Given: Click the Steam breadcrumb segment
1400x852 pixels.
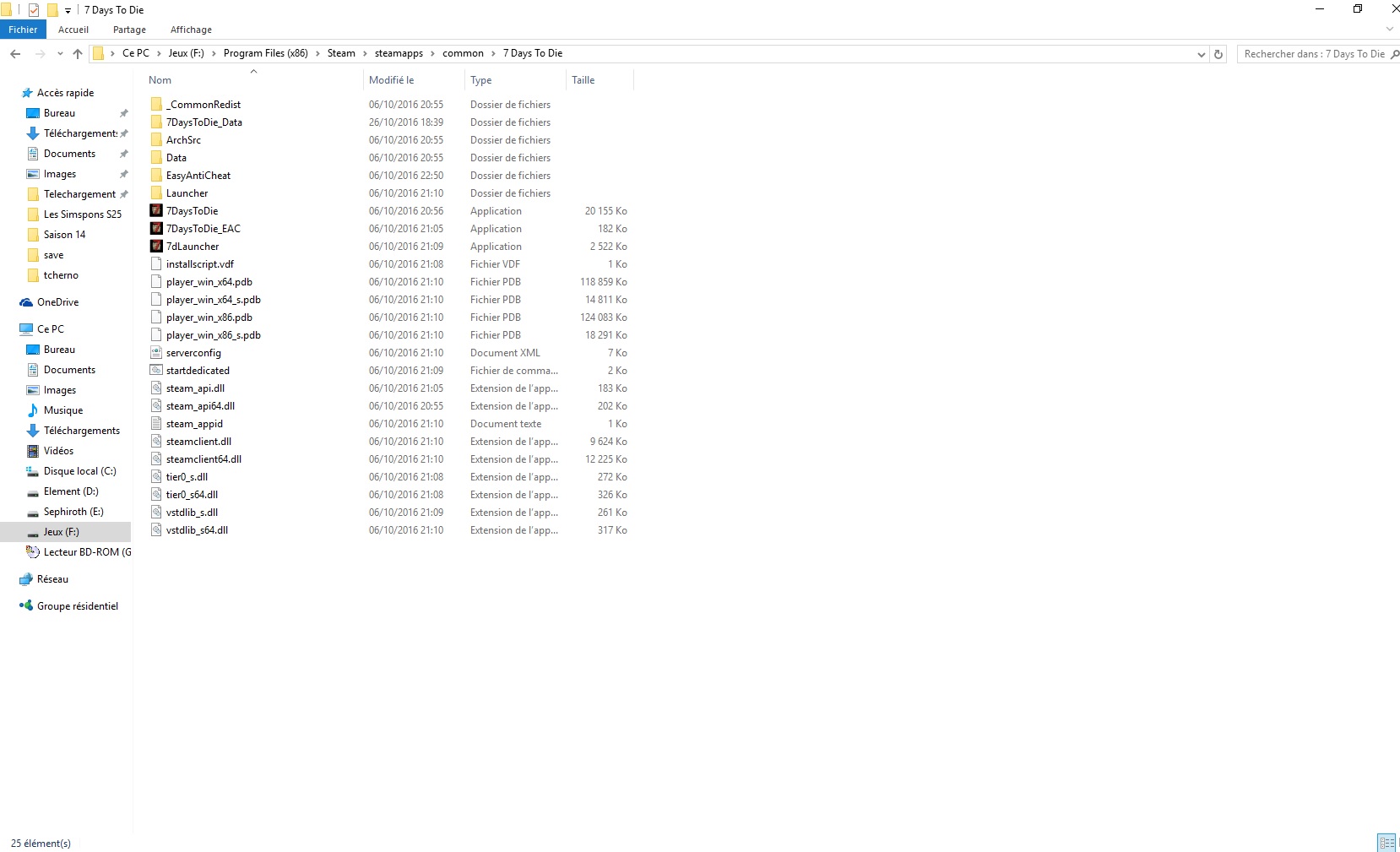Looking at the screenshot, I should coord(341,53).
